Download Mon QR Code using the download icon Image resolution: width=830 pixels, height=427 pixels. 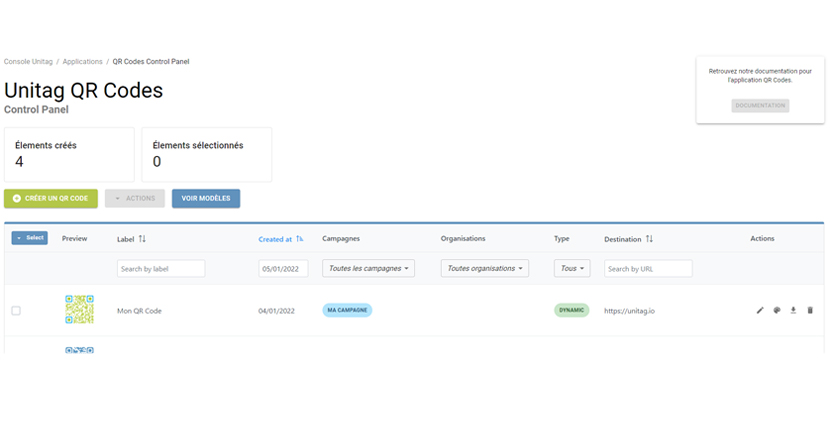(793, 311)
